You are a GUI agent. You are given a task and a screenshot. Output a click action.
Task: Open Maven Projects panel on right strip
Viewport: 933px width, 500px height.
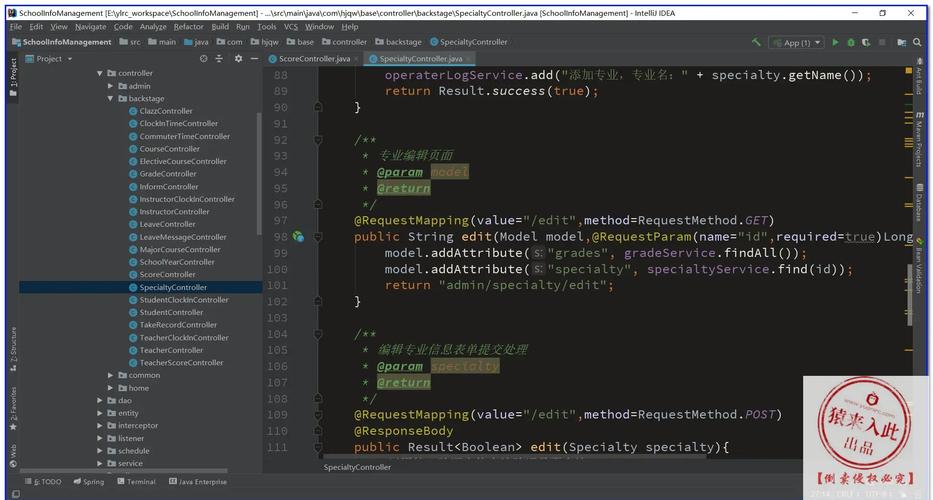[919, 139]
